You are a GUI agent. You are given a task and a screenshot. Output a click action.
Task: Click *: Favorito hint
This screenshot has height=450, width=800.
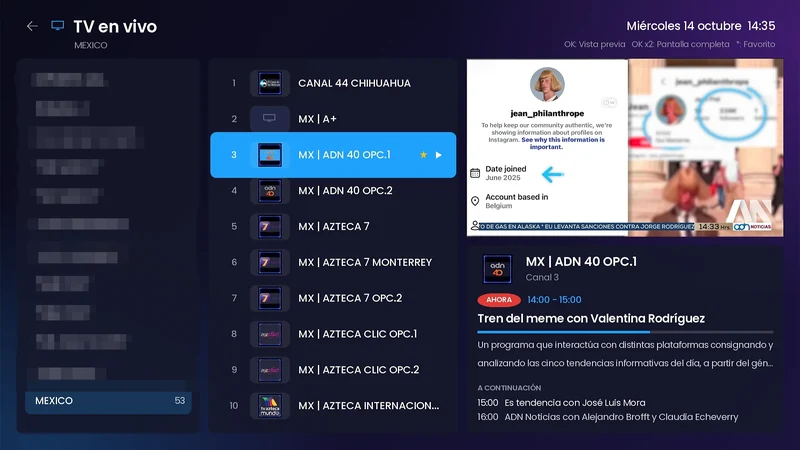[x=756, y=44]
